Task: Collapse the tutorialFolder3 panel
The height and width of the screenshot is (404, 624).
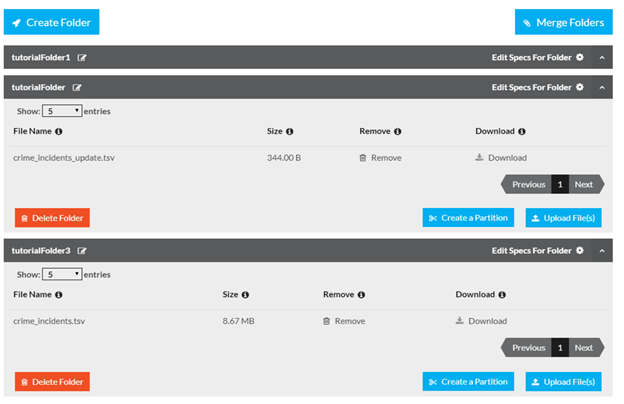Action: (x=602, y=250)
